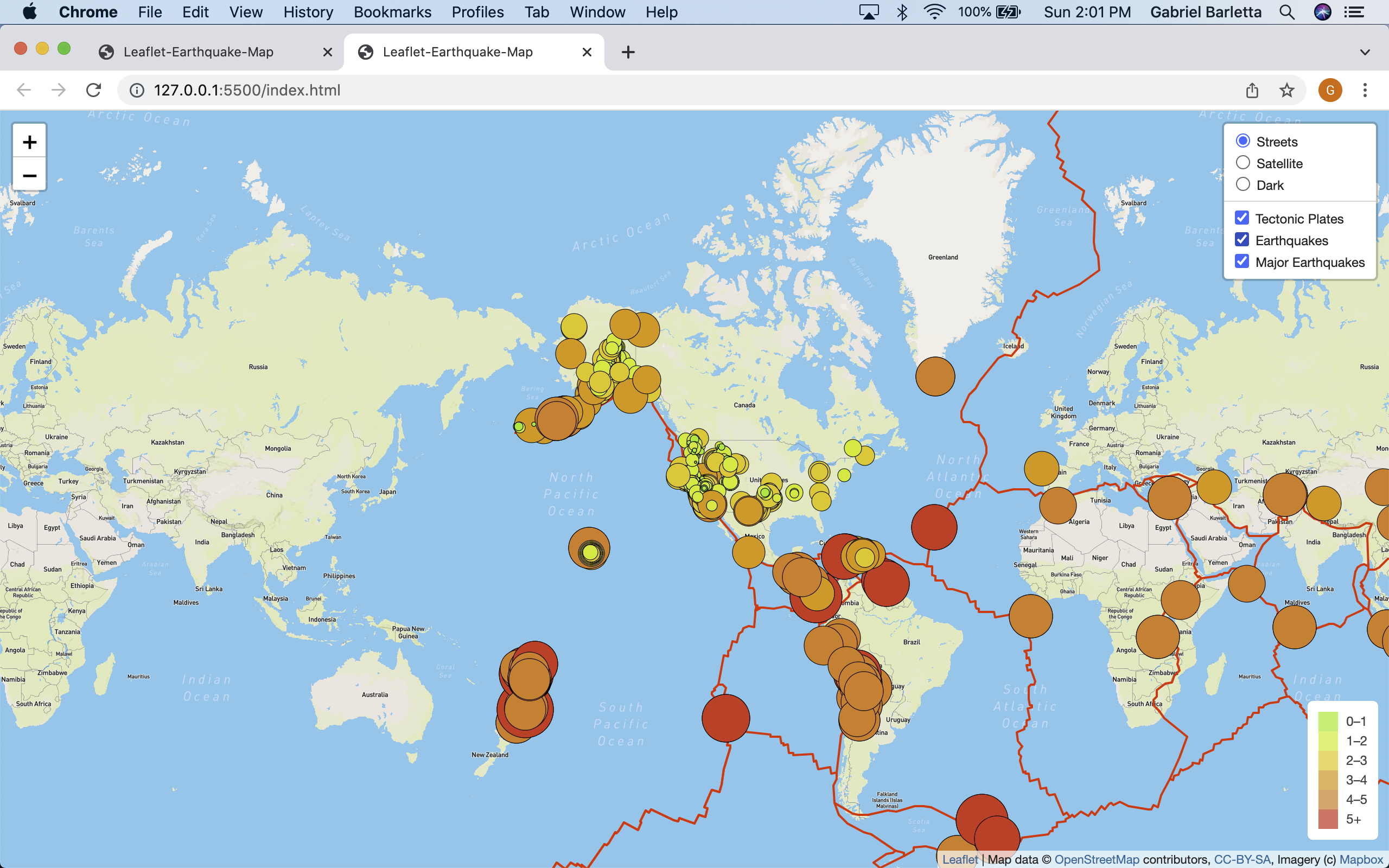1389x868 pixels.
Task: Click the 5+ legend color swatch
Action: [1328, 819]
